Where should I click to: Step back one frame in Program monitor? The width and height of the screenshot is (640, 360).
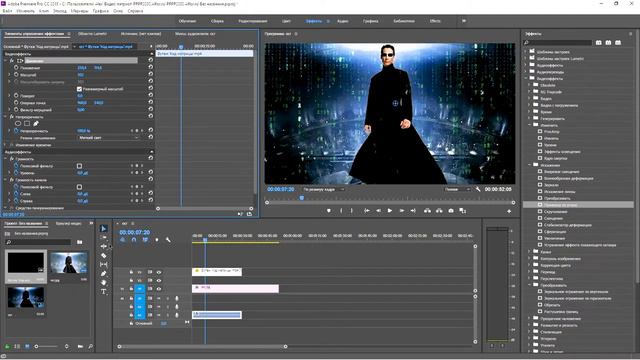point(378,211)
